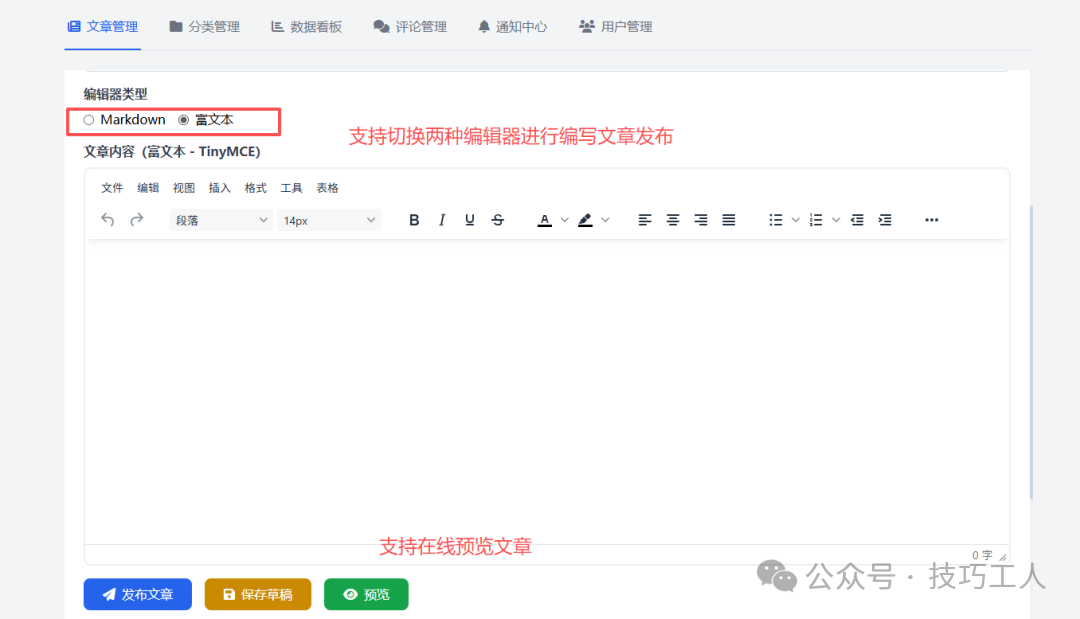
Task: Open more toolbar options via the ellipsis icon
Action: coord(931,219)
